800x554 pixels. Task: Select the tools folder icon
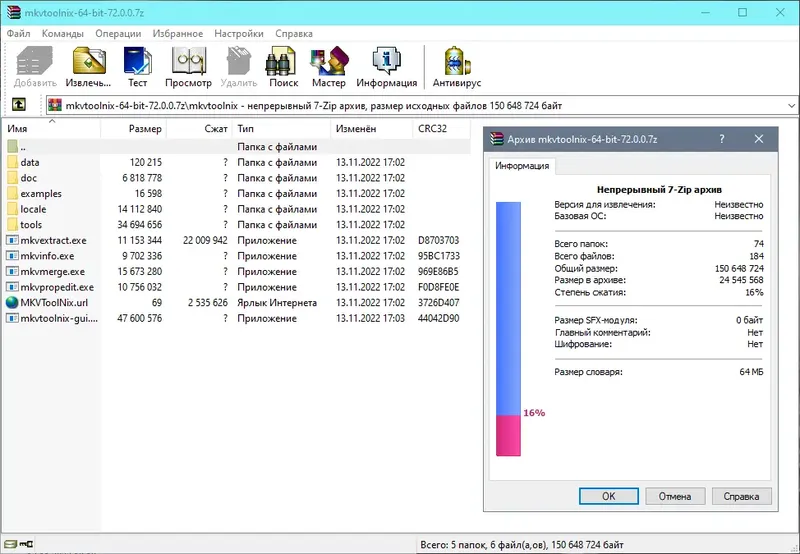12,224
